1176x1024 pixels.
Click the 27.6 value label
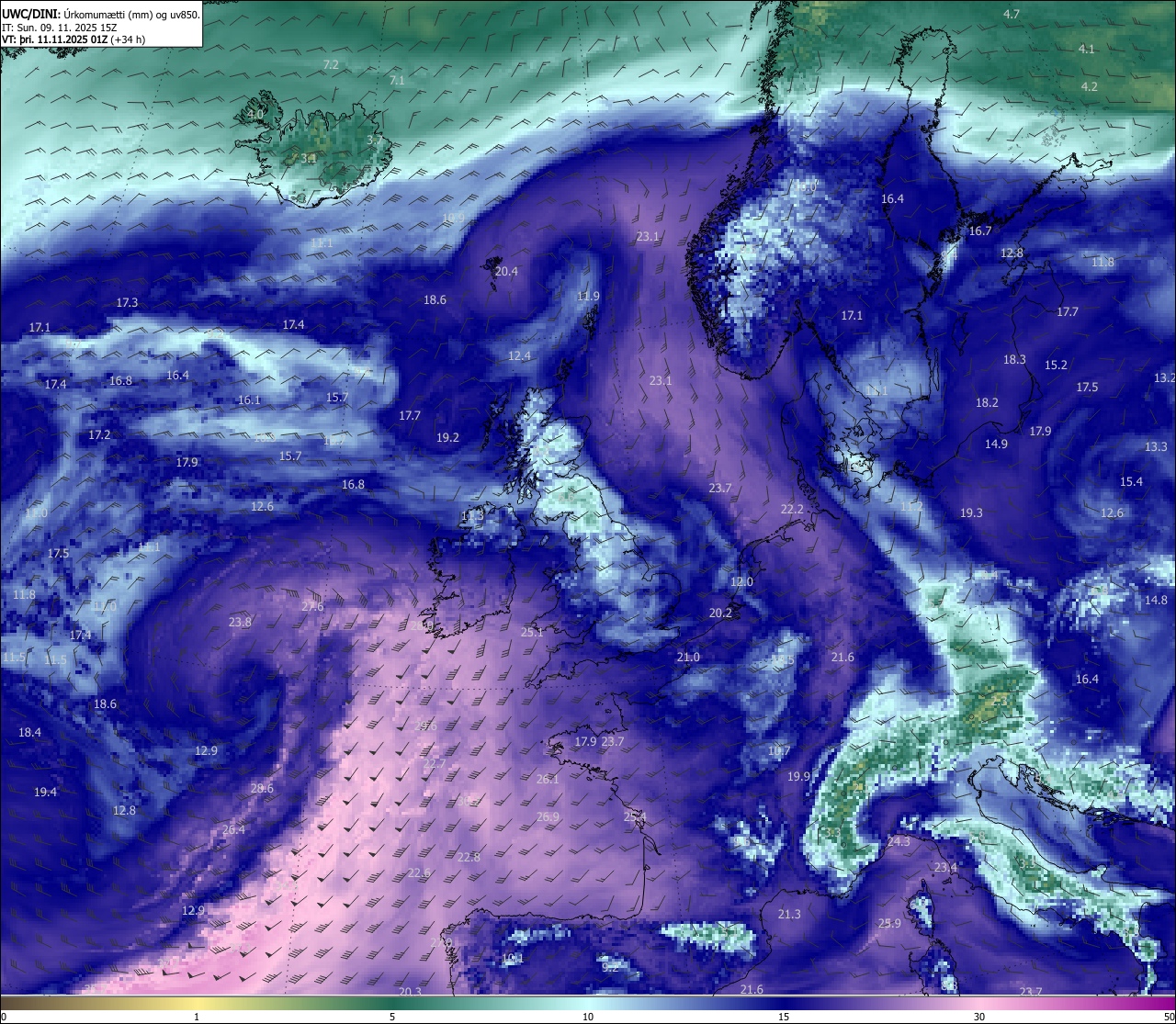click(x=312, y=606)
